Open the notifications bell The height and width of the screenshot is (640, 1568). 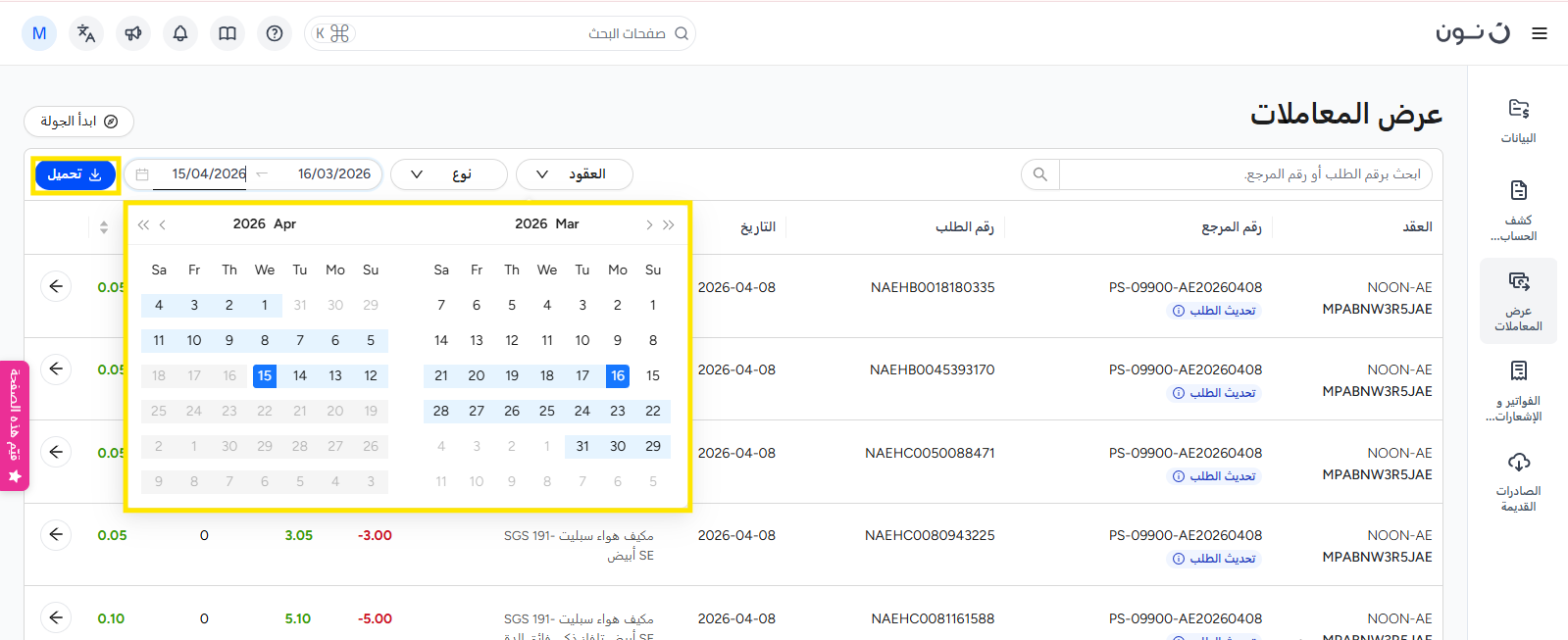tap(180, 33)
